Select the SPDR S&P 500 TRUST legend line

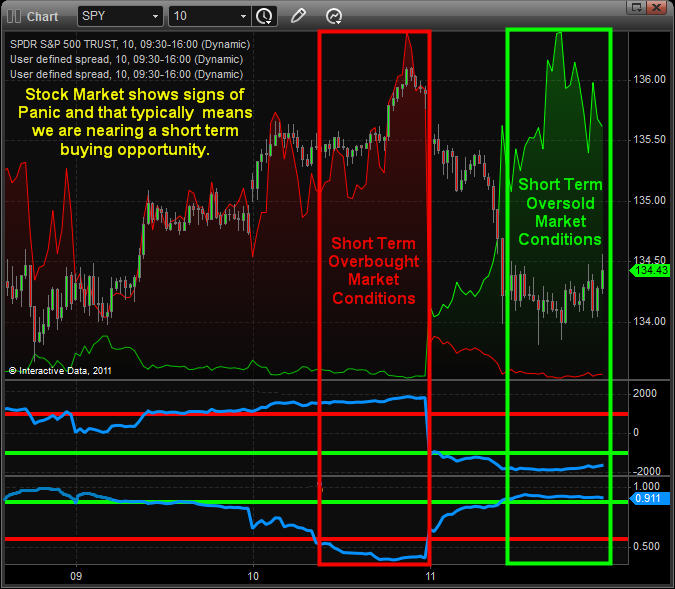click(130, 44)
